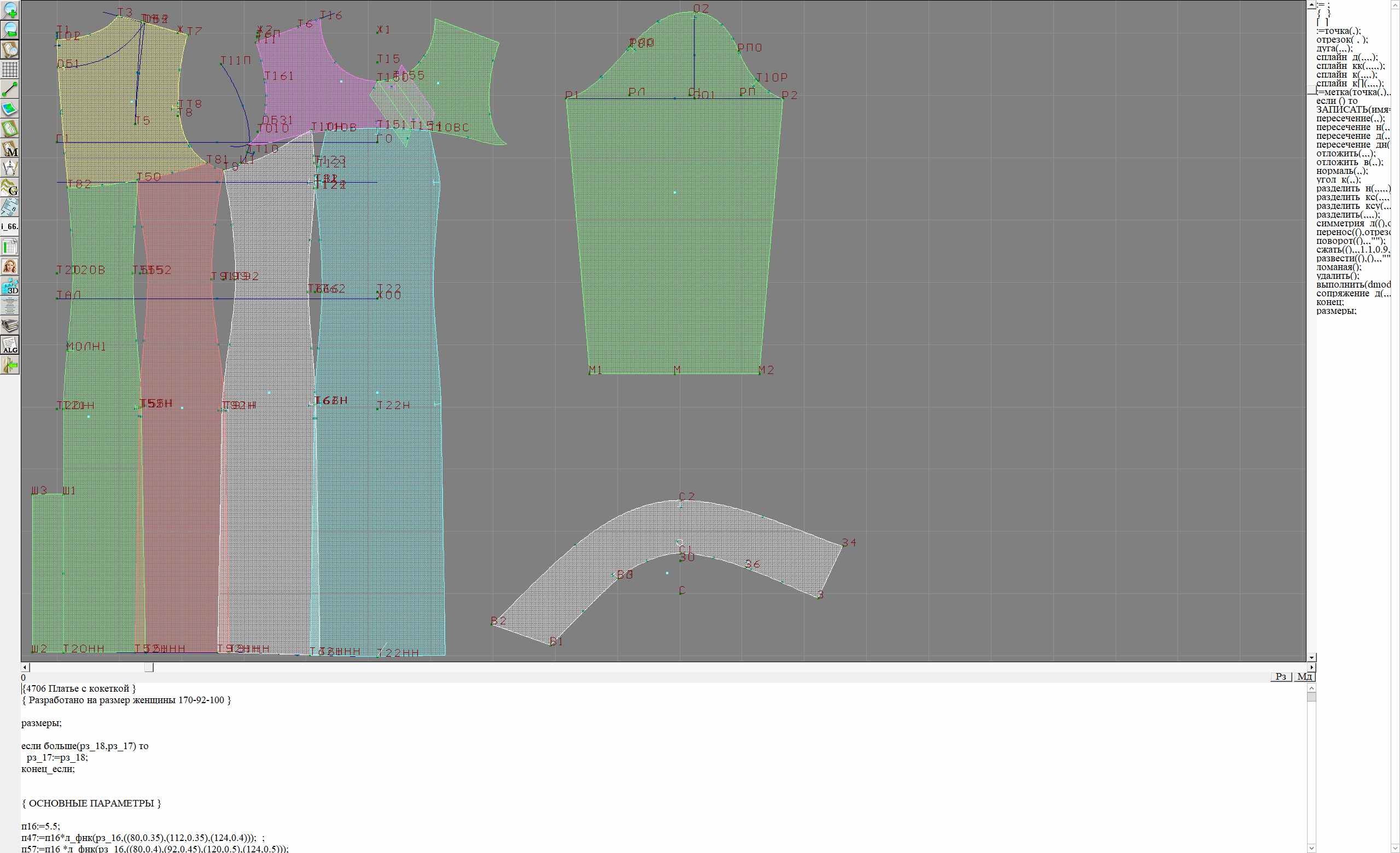
Task: Click the green arrow exit icon
Action: 10,365
